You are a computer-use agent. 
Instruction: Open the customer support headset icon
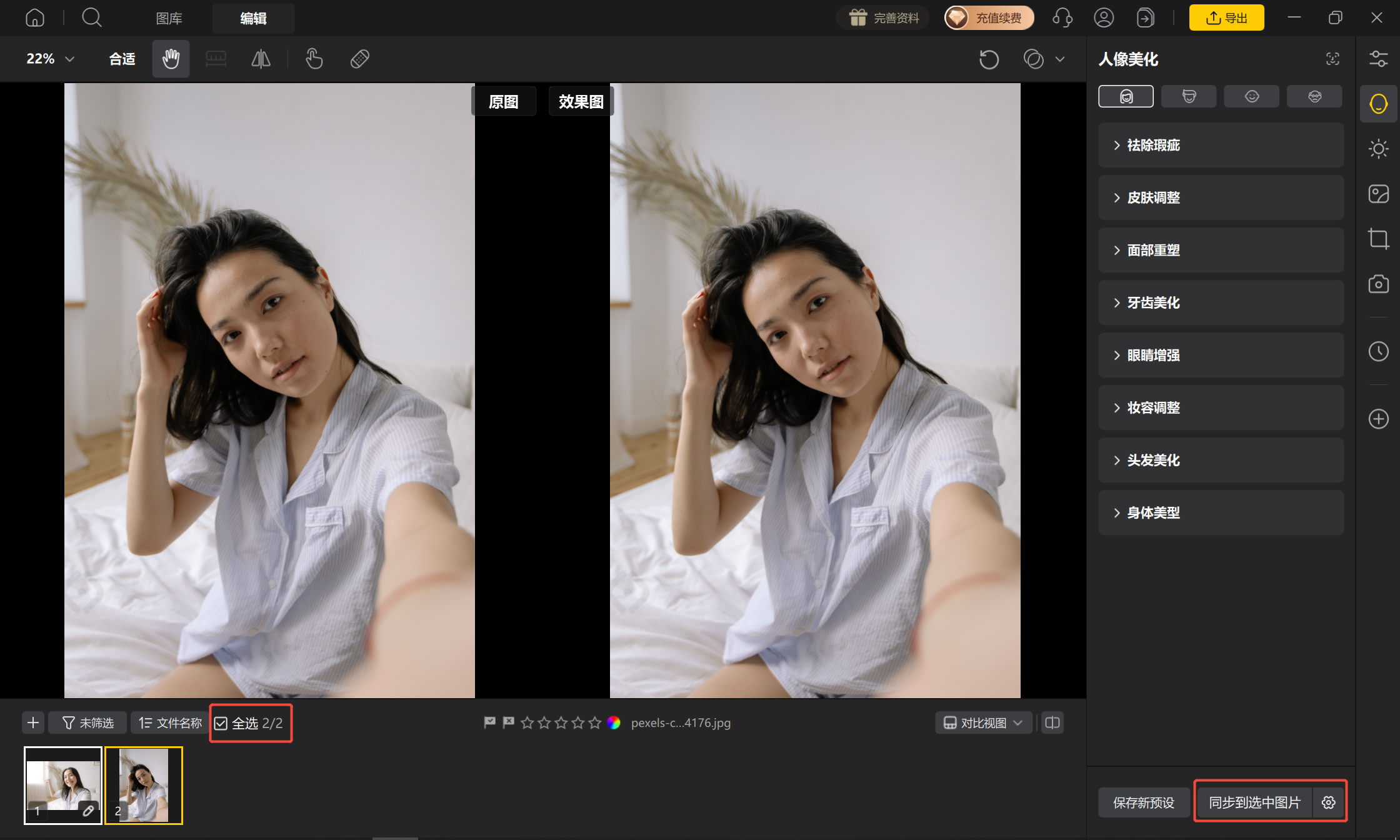coord(1062,17)
